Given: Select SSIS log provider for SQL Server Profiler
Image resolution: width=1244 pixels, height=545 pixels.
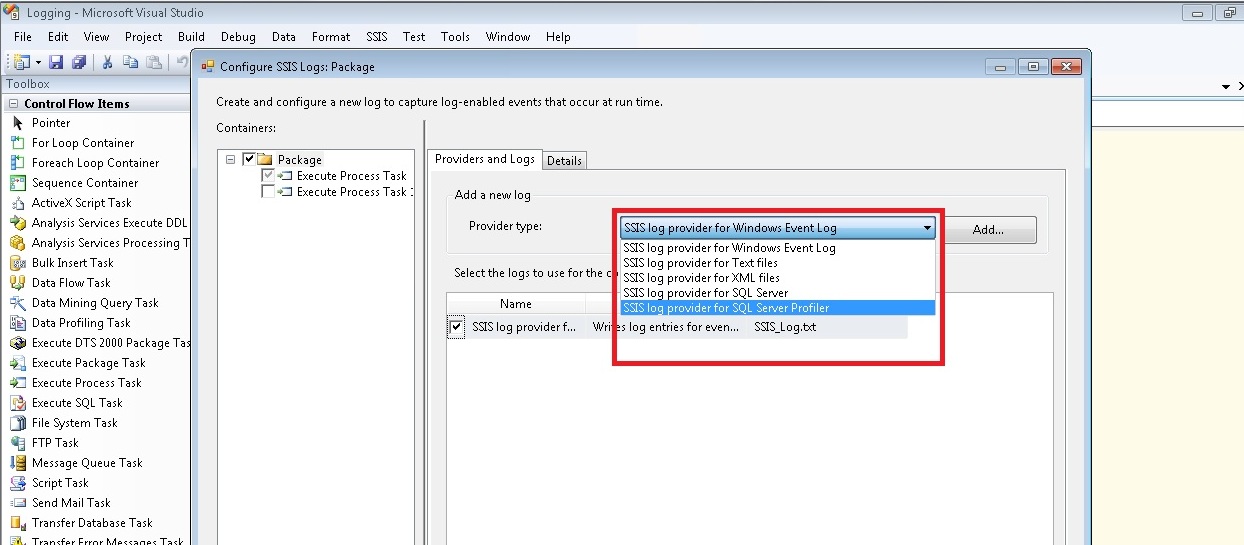Looking at the screenshot, I should click(x=726, y=308).
